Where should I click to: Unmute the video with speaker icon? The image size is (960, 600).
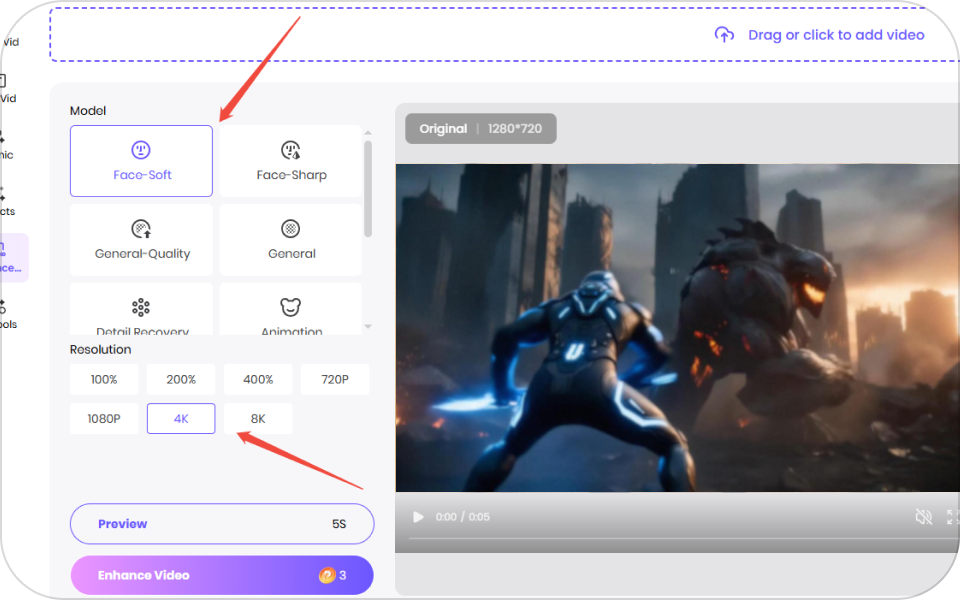pos(923,517)
